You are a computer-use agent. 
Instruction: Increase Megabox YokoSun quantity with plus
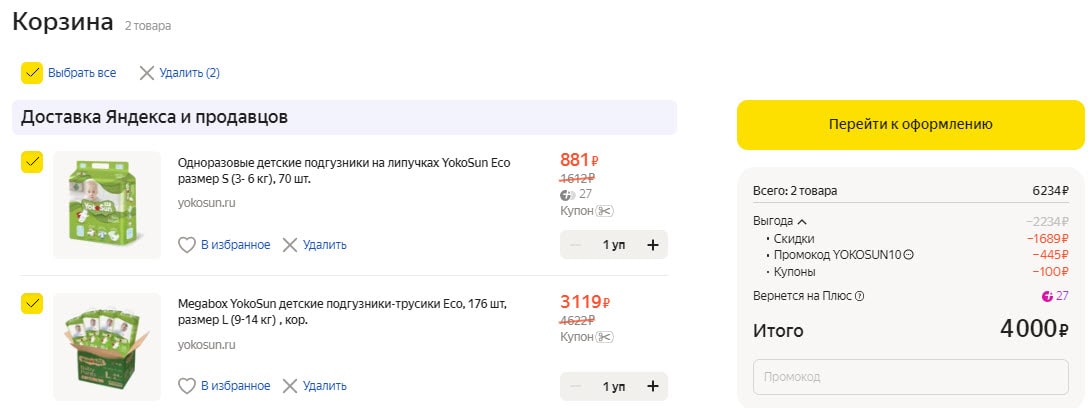(x=653, y=386)
